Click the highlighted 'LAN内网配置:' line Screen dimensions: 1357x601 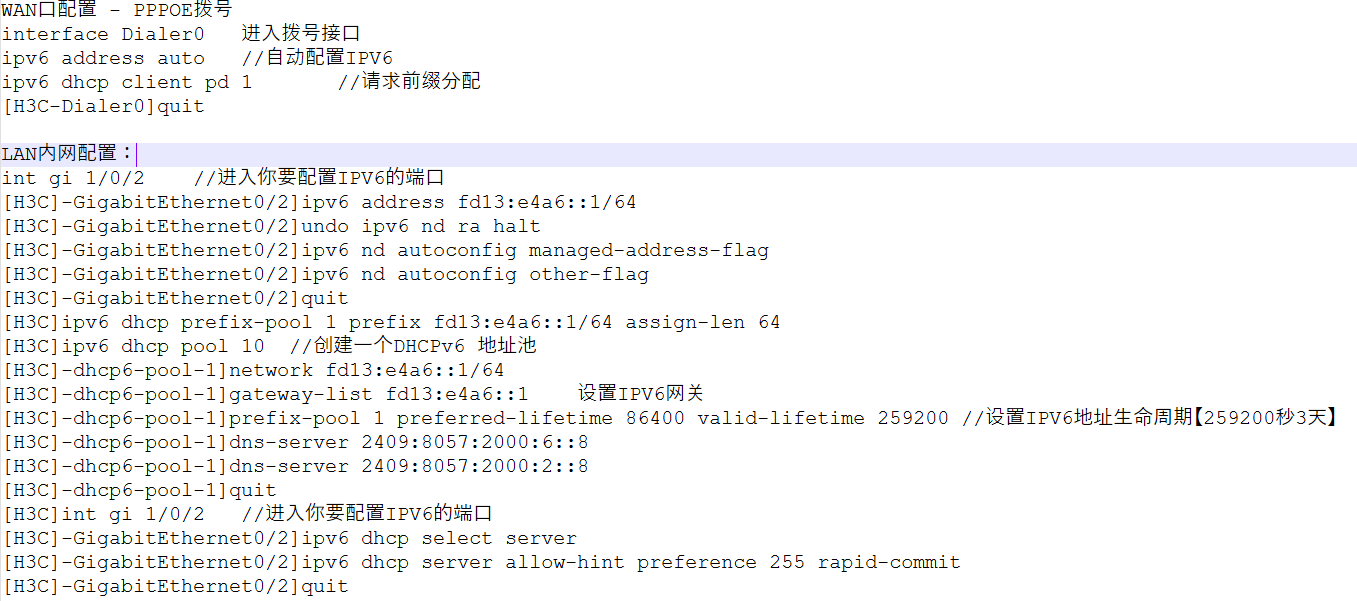(67, 154)
